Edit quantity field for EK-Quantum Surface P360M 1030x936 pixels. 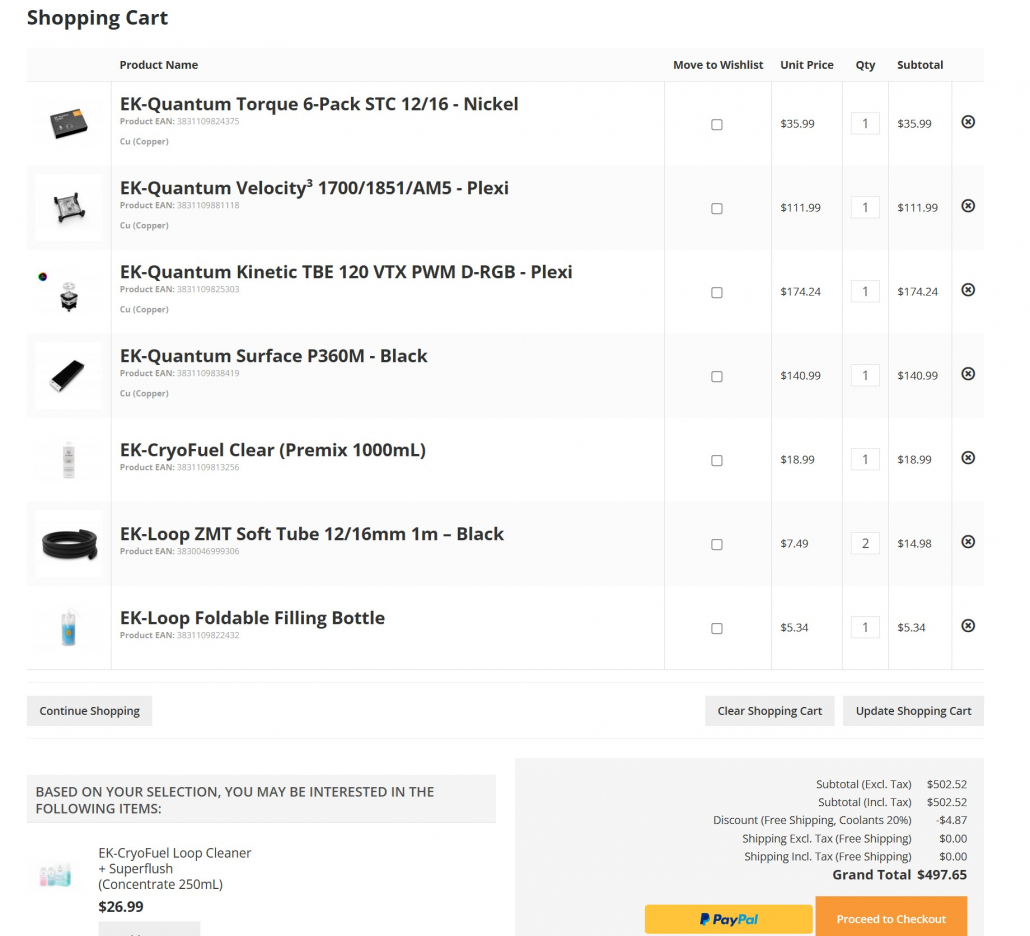point(865,376)
